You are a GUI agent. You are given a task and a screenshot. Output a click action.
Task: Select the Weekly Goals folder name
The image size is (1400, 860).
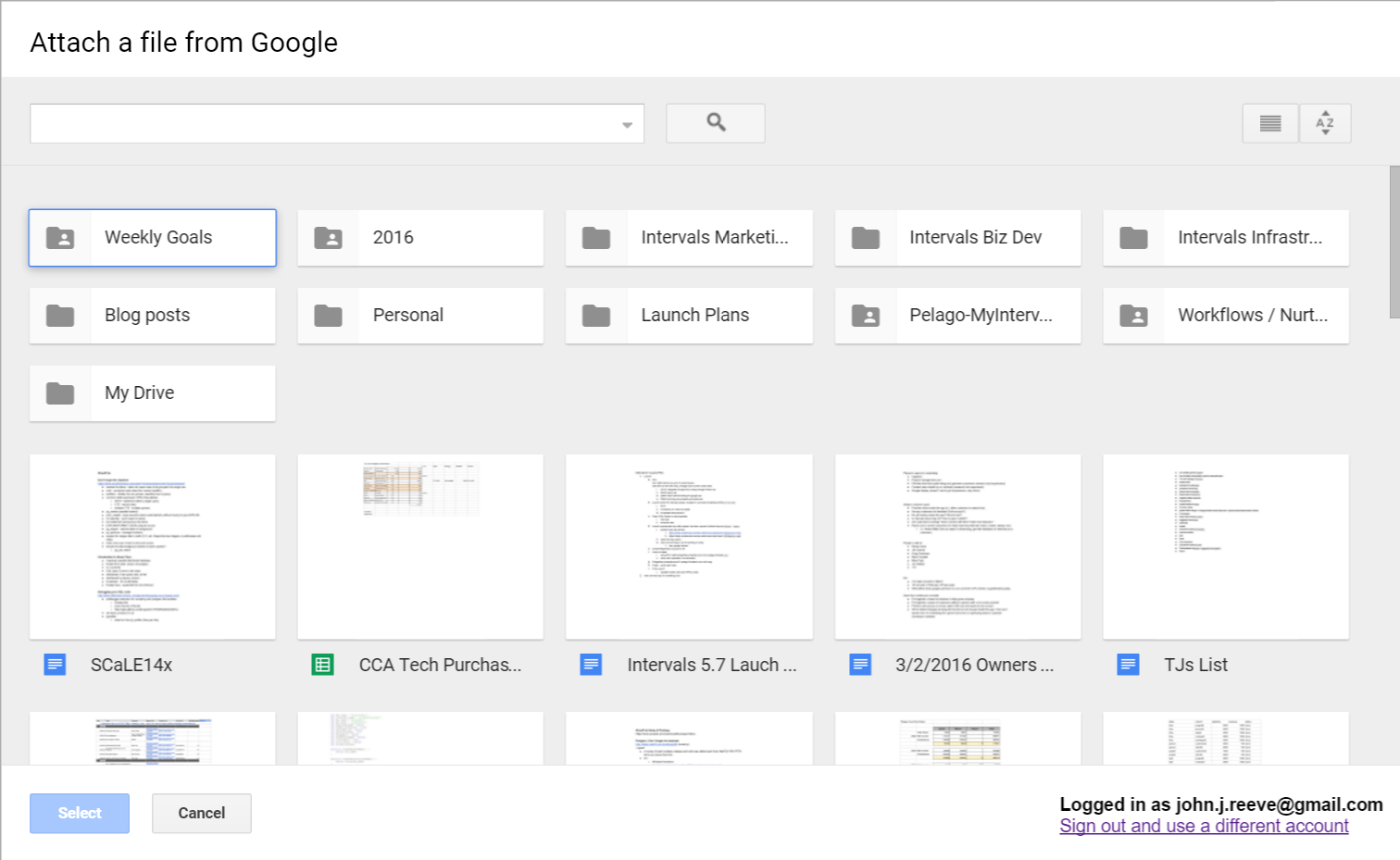(158, 237)
